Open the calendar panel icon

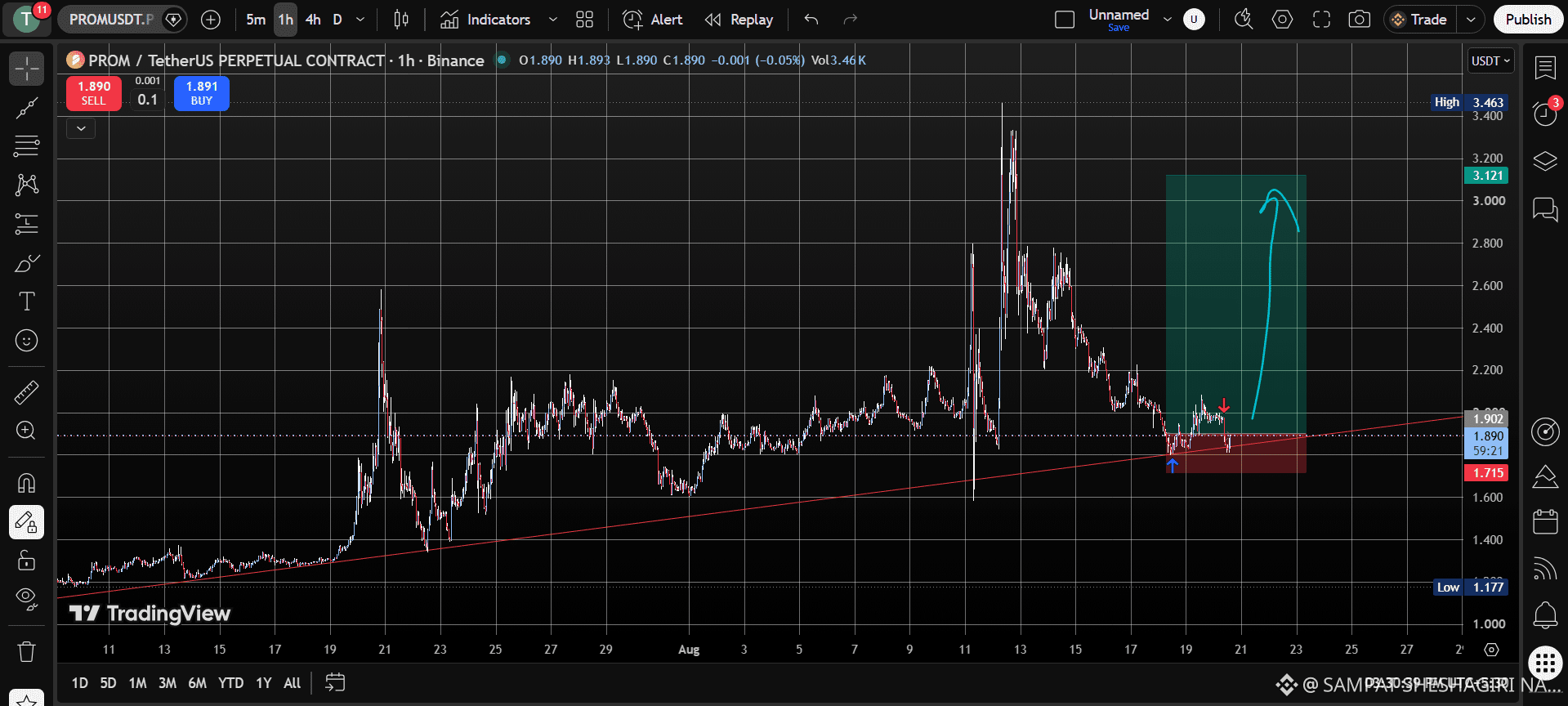pos(1545,521)
